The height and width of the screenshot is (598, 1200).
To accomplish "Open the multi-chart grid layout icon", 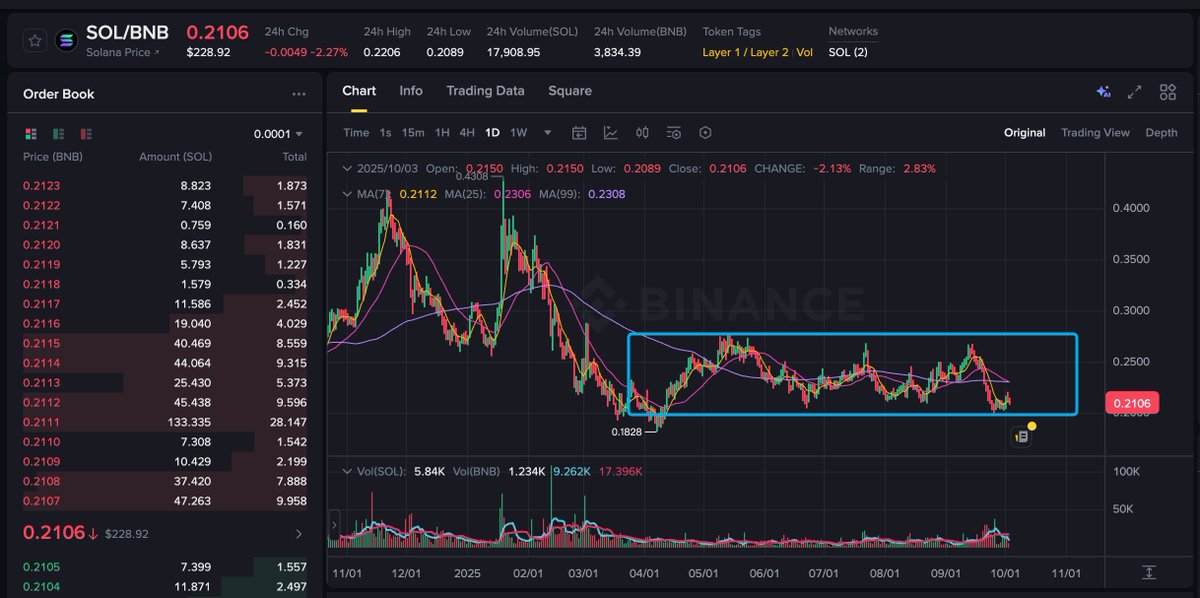I will tap(1168, 92).
